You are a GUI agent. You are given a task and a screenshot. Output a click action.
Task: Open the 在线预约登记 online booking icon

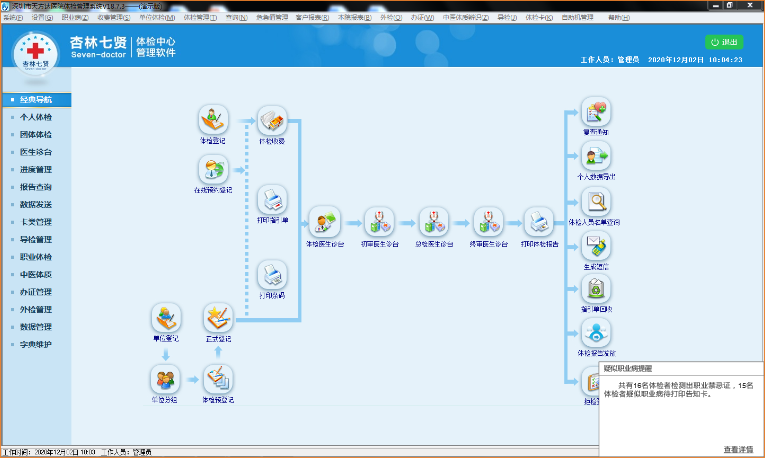click(x=213, y=169)
